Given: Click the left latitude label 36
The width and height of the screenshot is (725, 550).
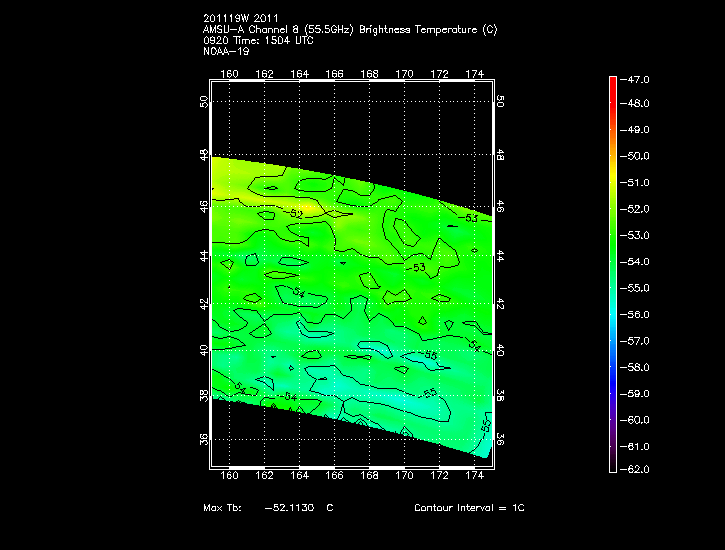Looking at the screenshot, I should click(x=204, y=439).
